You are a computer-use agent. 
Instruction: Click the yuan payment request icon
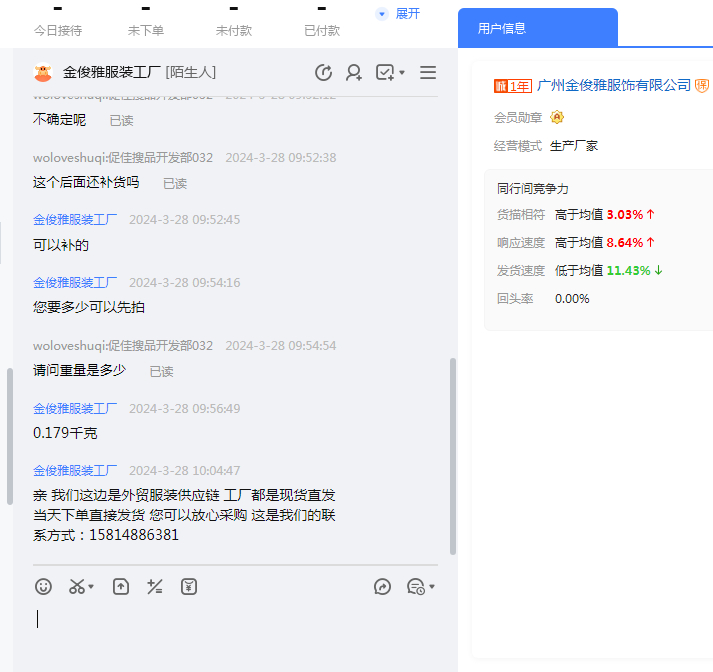pyautogui.click(x=188, y=587)
